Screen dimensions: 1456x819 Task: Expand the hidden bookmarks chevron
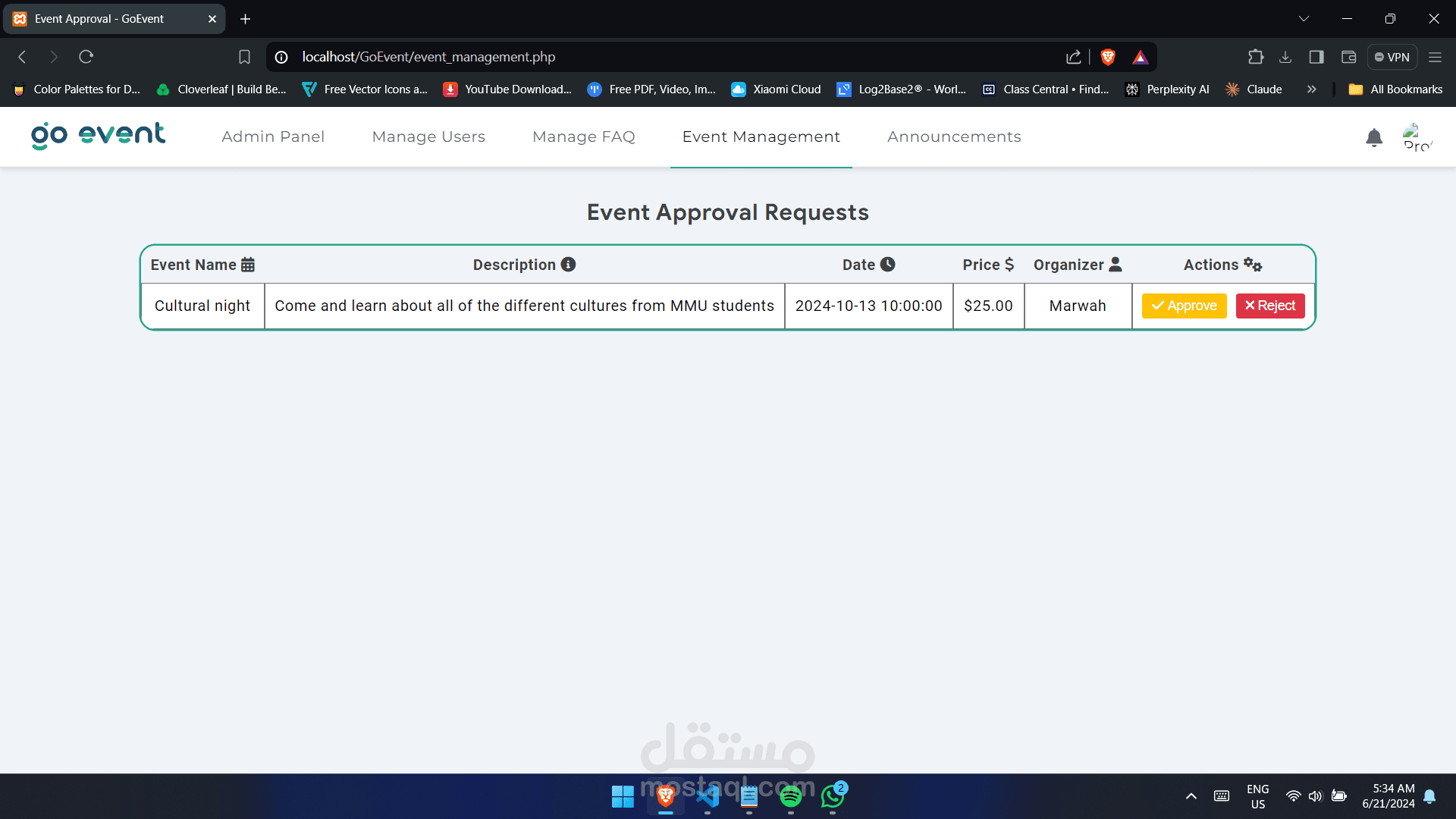click(1311, 89)
